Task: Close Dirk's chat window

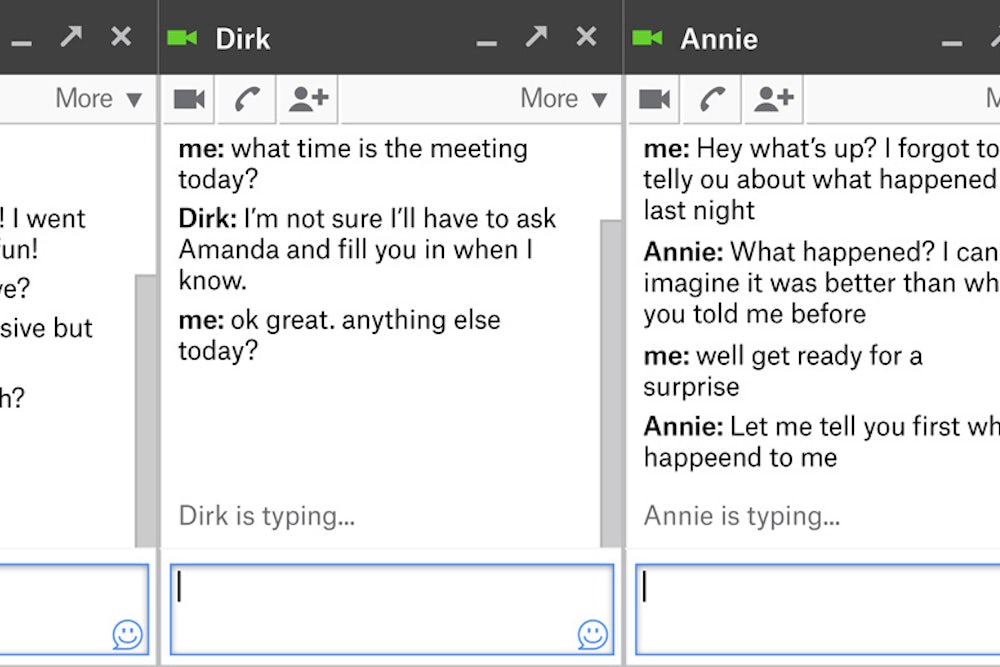Action: click(586, 38)
